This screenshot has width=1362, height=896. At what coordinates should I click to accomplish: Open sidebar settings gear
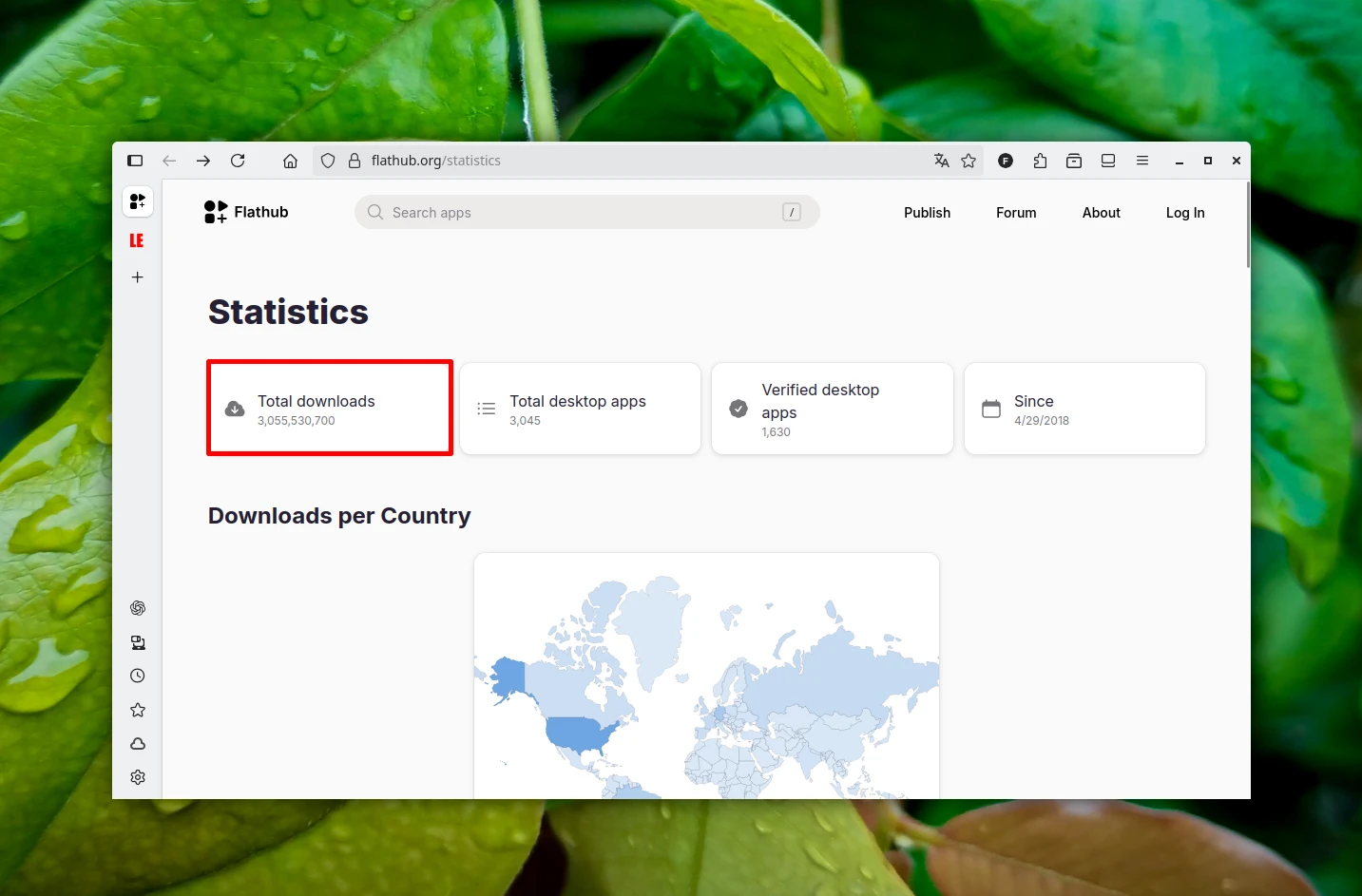point(138,777)
